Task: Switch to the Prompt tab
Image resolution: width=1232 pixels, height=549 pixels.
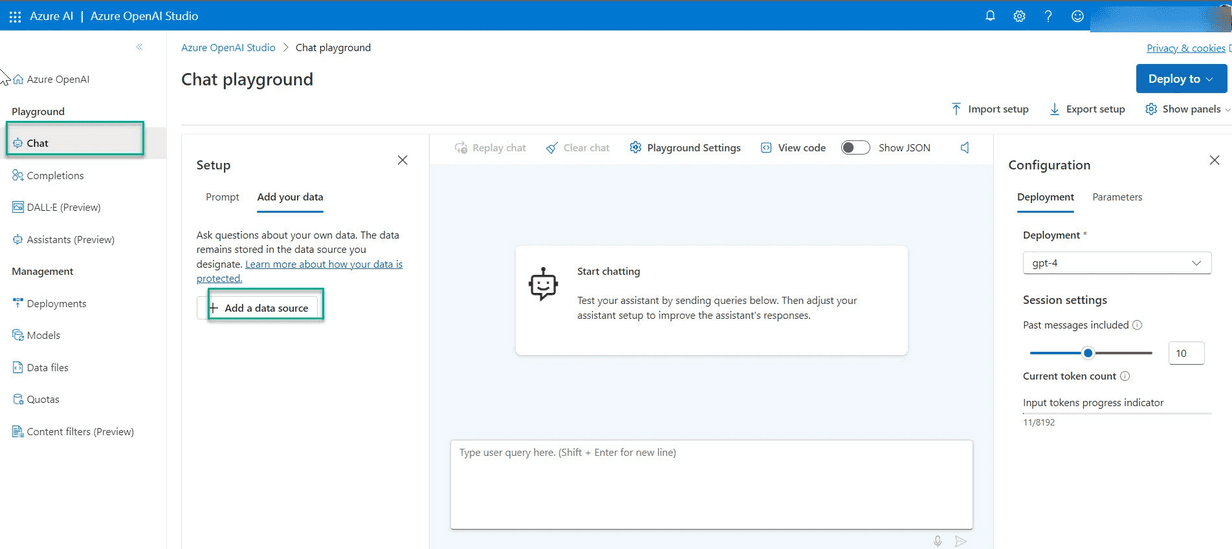Action: [x=222, y=197]
